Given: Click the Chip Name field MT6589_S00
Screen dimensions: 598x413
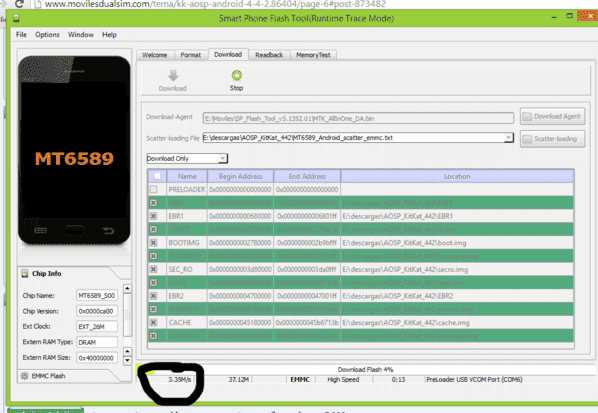Looking at the screenshot, I should 97,296.
